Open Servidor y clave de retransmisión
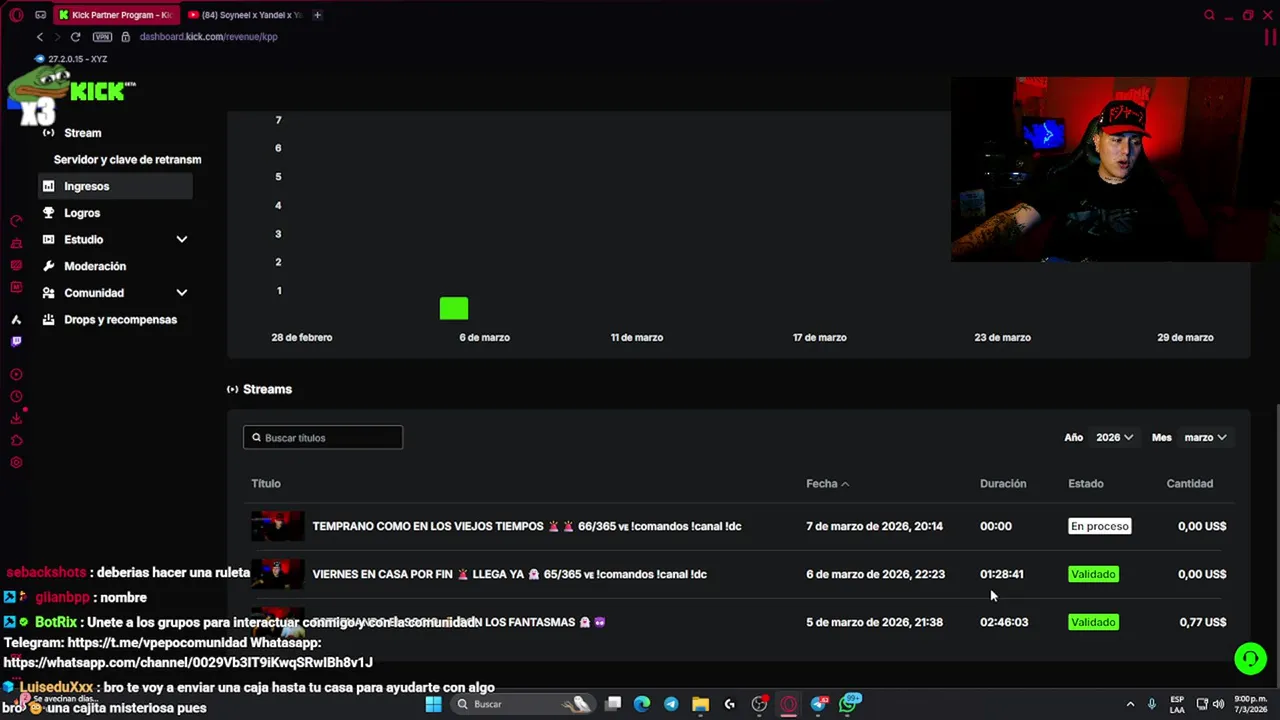Screen dimensions: 1280x720 click(x=127, y=160)
